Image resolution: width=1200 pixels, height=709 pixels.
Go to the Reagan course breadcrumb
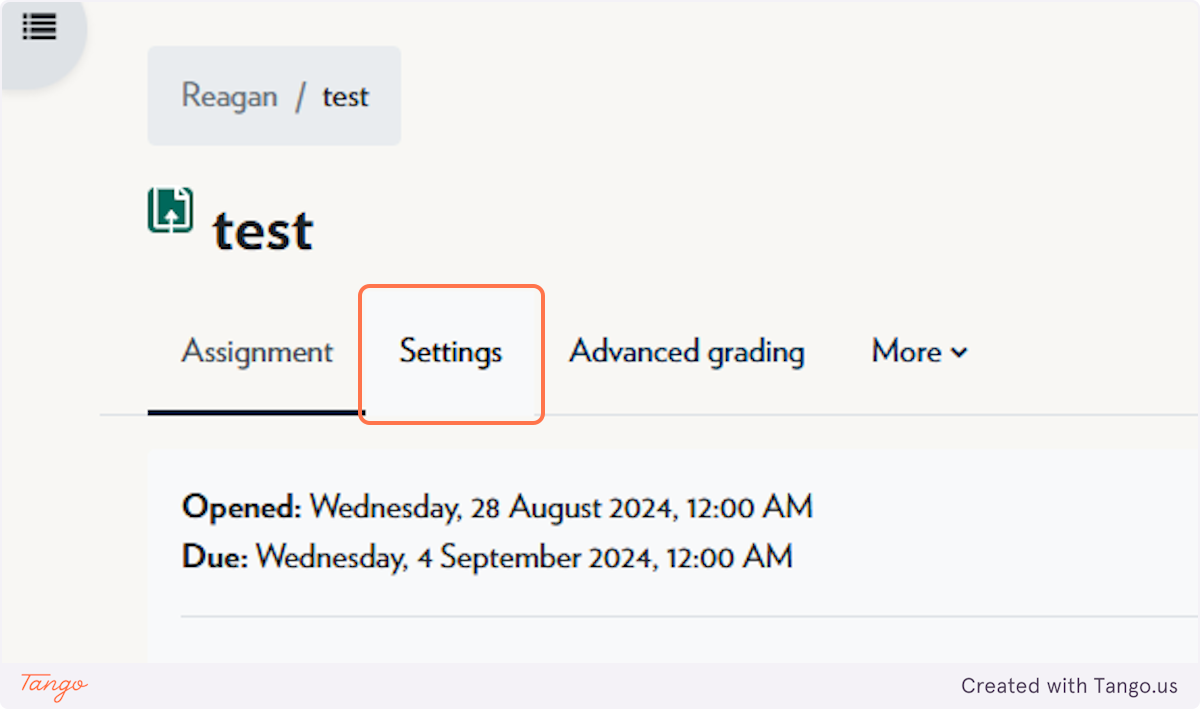click(229, 96)
